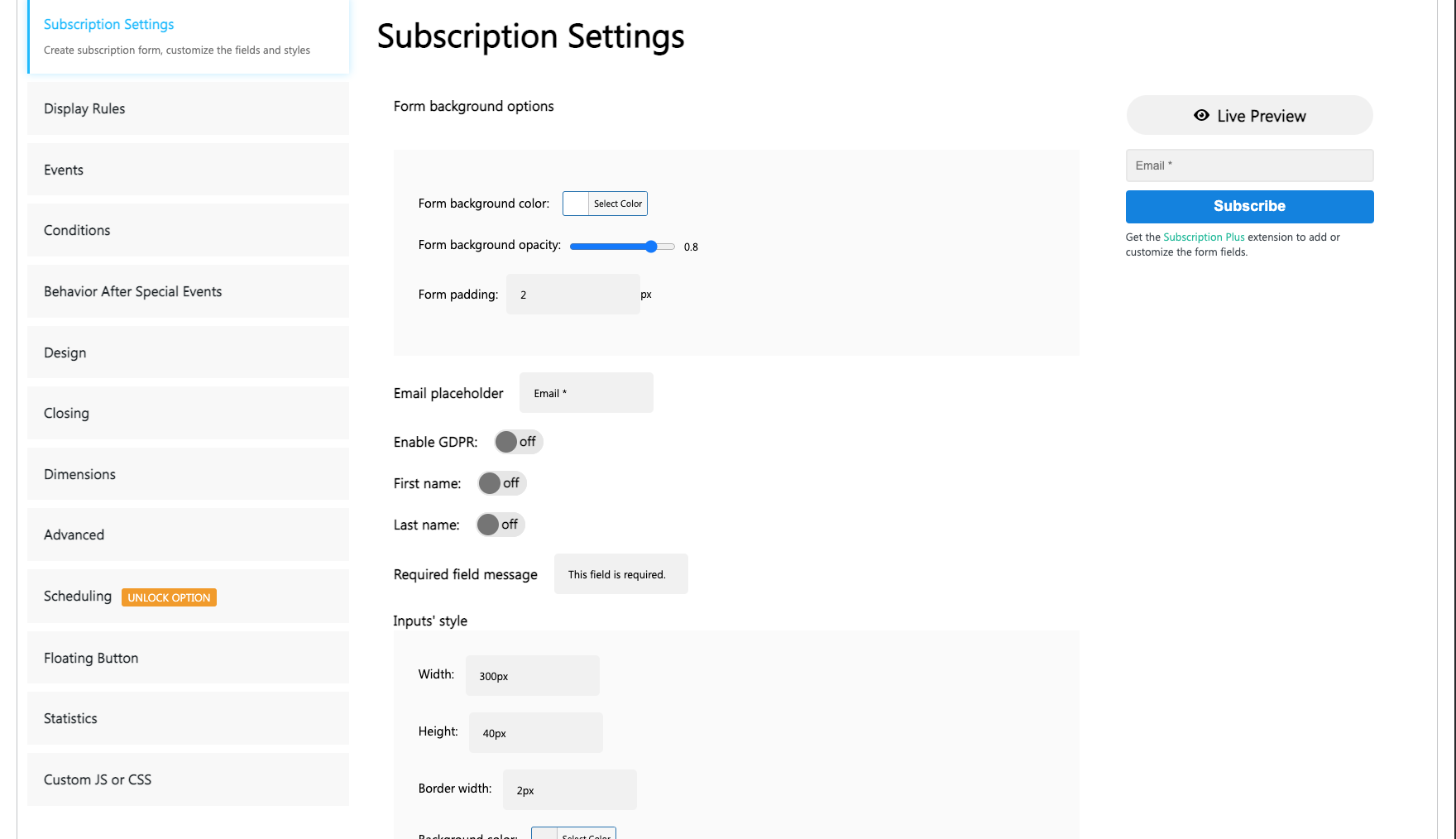Open the Design settings section

pos(188,352)
